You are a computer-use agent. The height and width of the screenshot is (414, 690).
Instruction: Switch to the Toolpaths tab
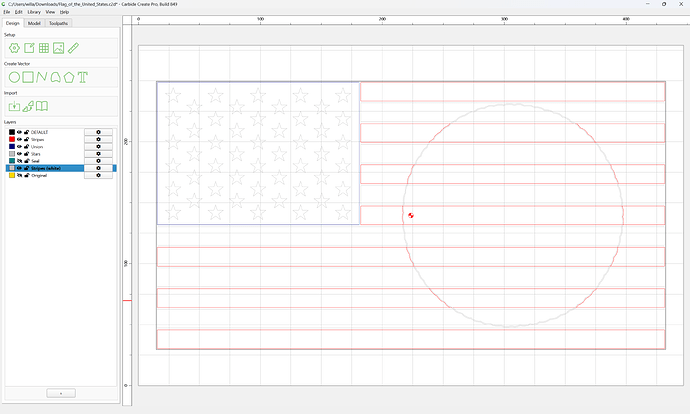(x=58, y=23)
